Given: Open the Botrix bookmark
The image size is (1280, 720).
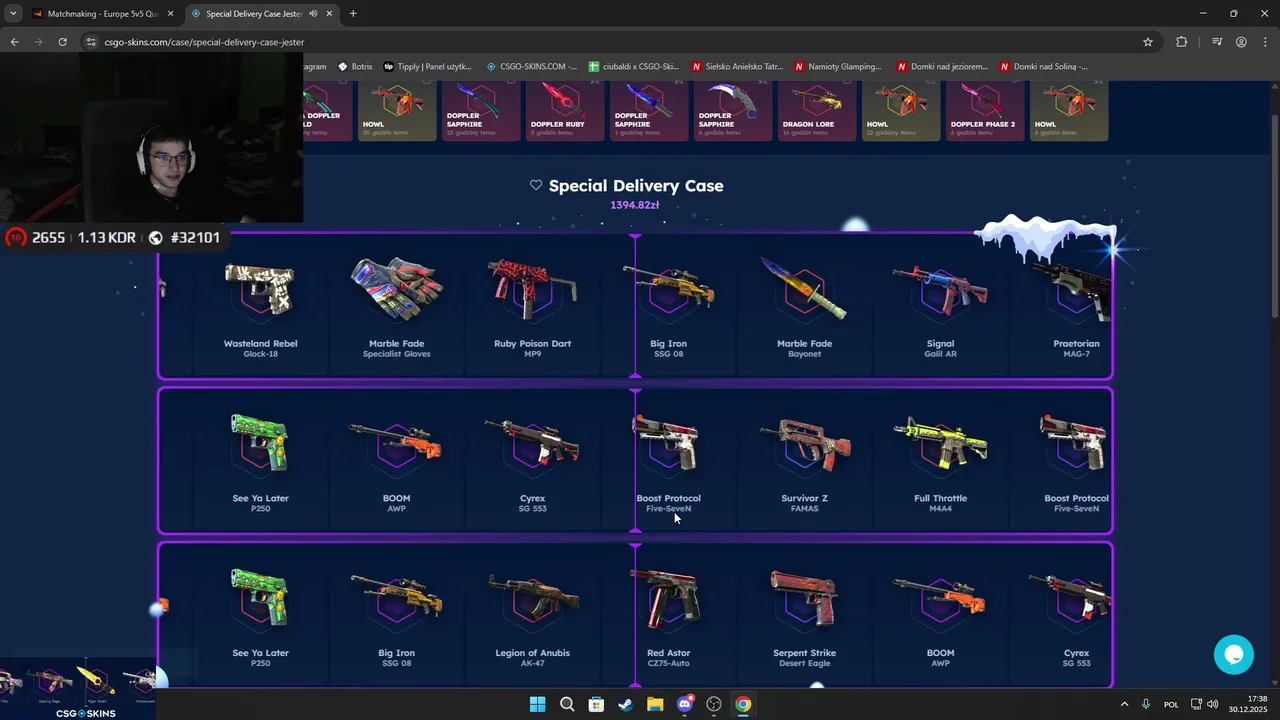Looking at the screenshot, I should 355,67.
